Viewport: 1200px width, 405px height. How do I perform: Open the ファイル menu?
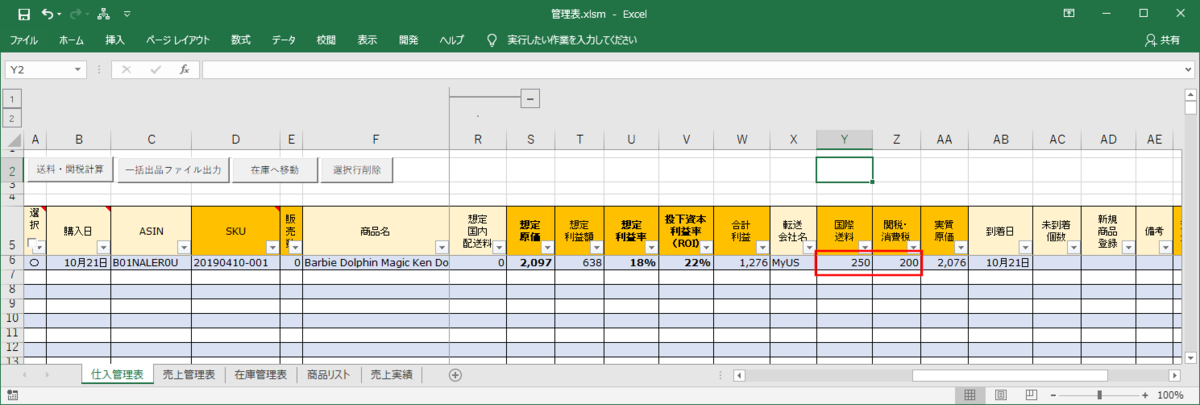pos(24,40)
